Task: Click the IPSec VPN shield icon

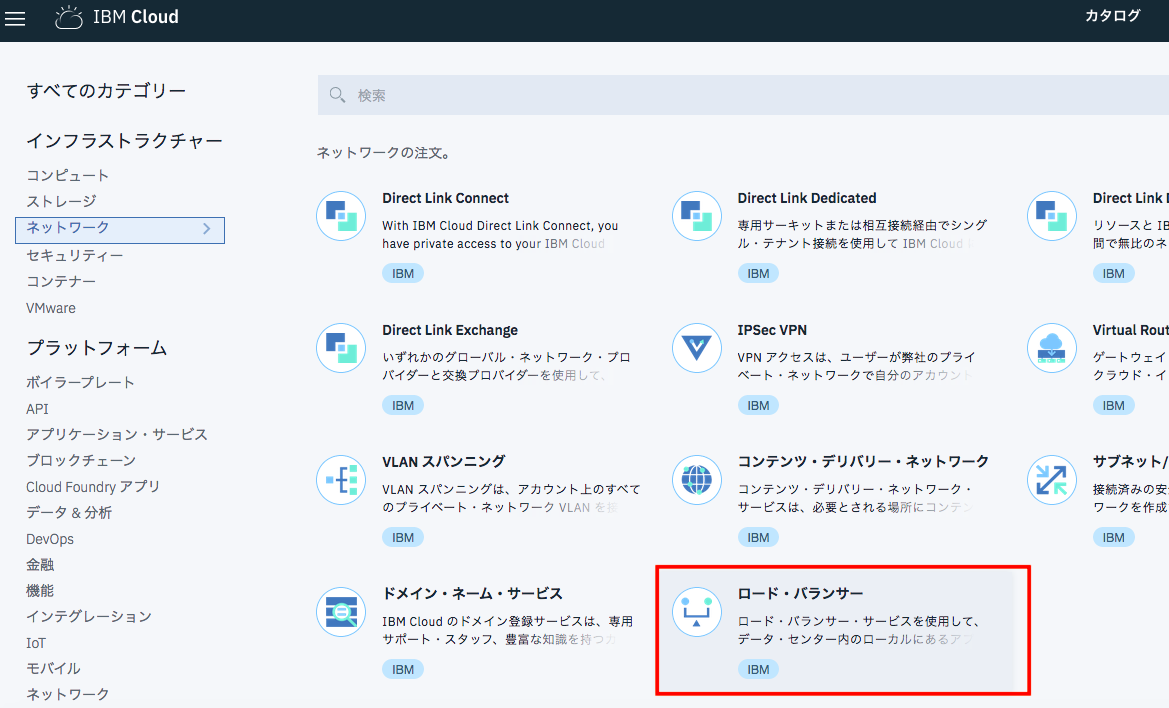Action: tap(696, 348)
